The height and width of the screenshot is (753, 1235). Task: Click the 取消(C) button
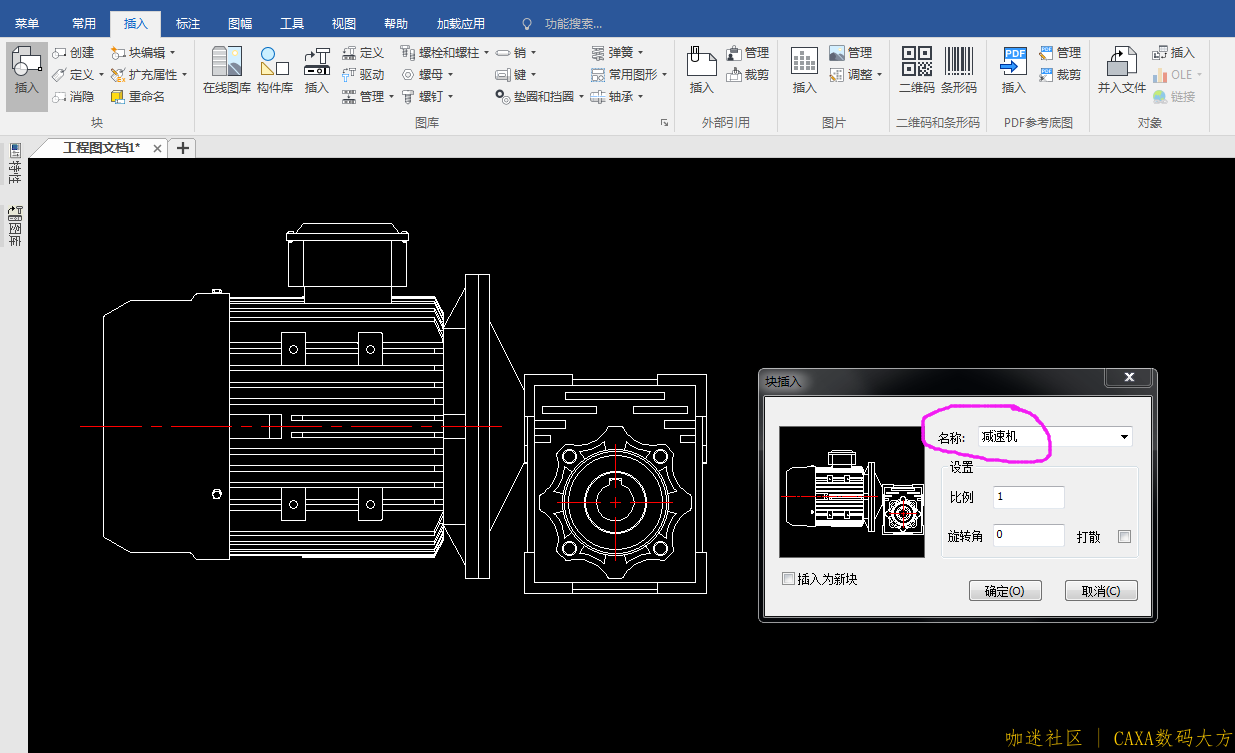pyautogui.click(x=1101, y=591)
